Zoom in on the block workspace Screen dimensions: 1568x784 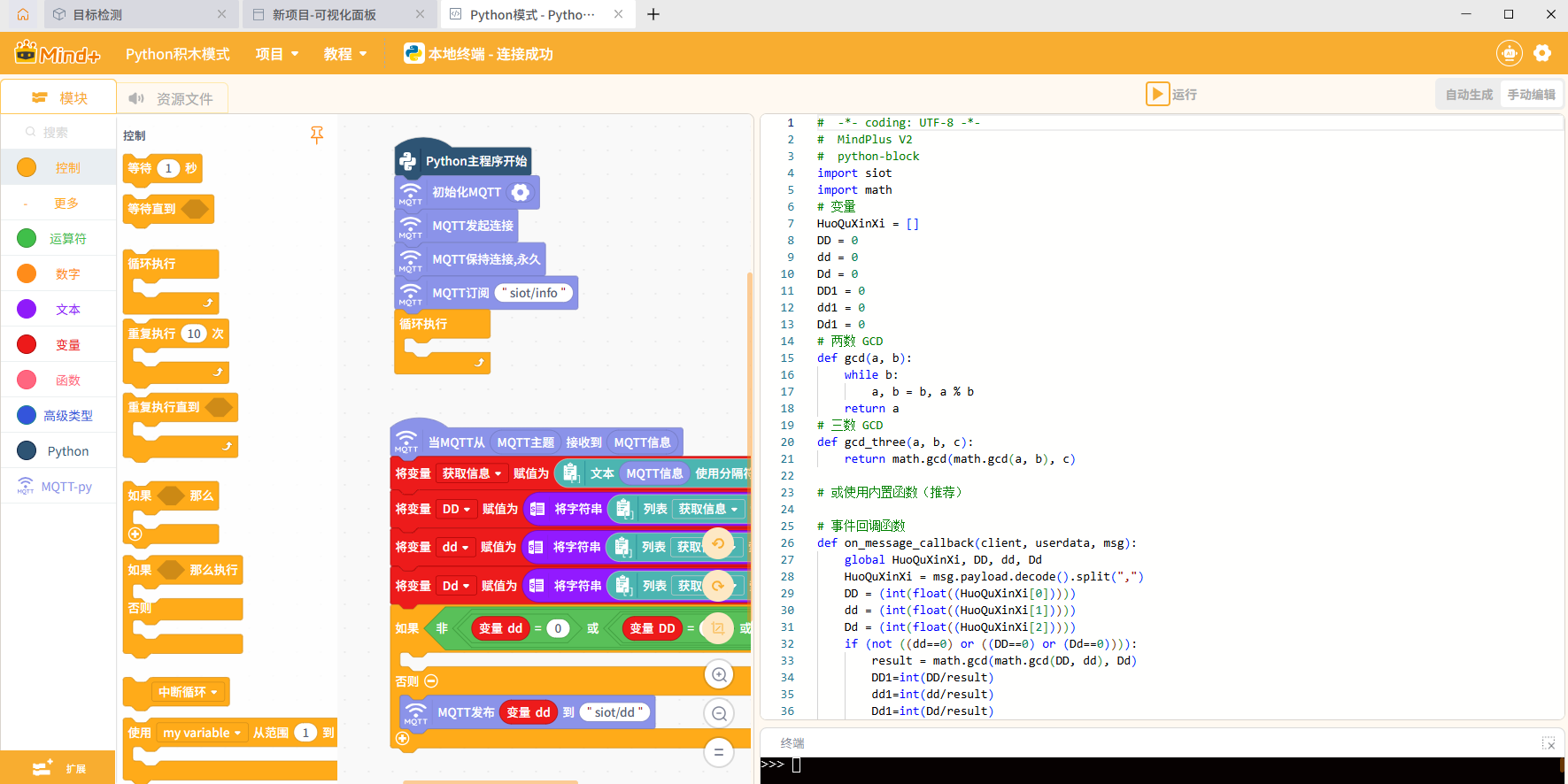[719, 675]
